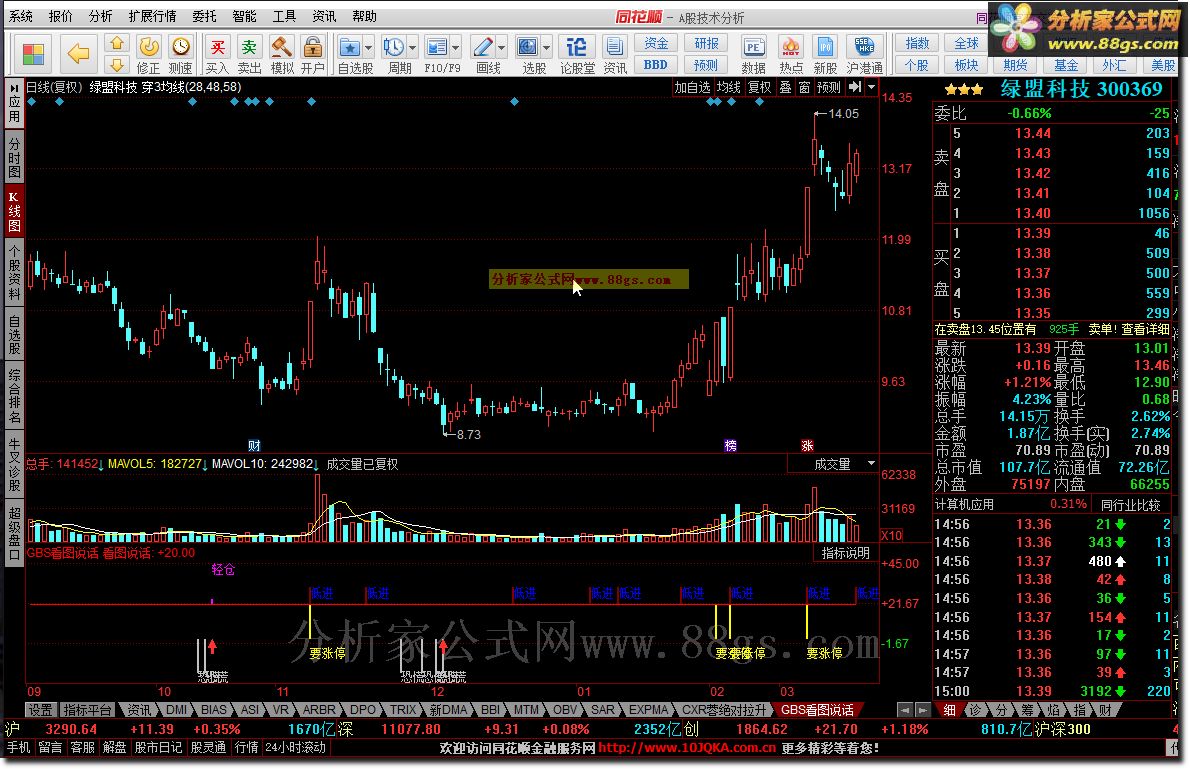Open the 资讯 news document icon
The height and width of the screenshot is (769, 1190).
[615, 47]
